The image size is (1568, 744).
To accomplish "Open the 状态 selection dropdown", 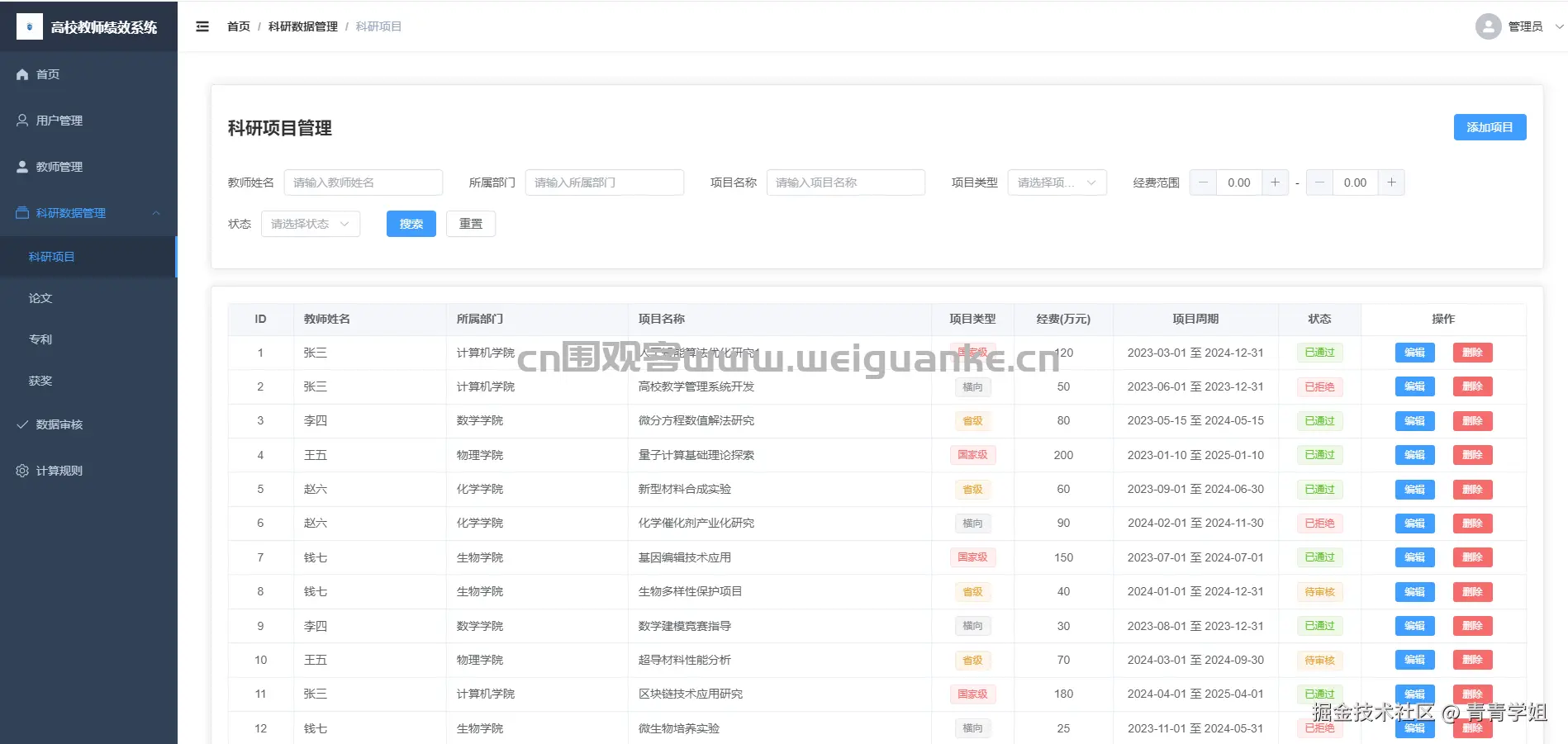I will (x=310, y=223).
